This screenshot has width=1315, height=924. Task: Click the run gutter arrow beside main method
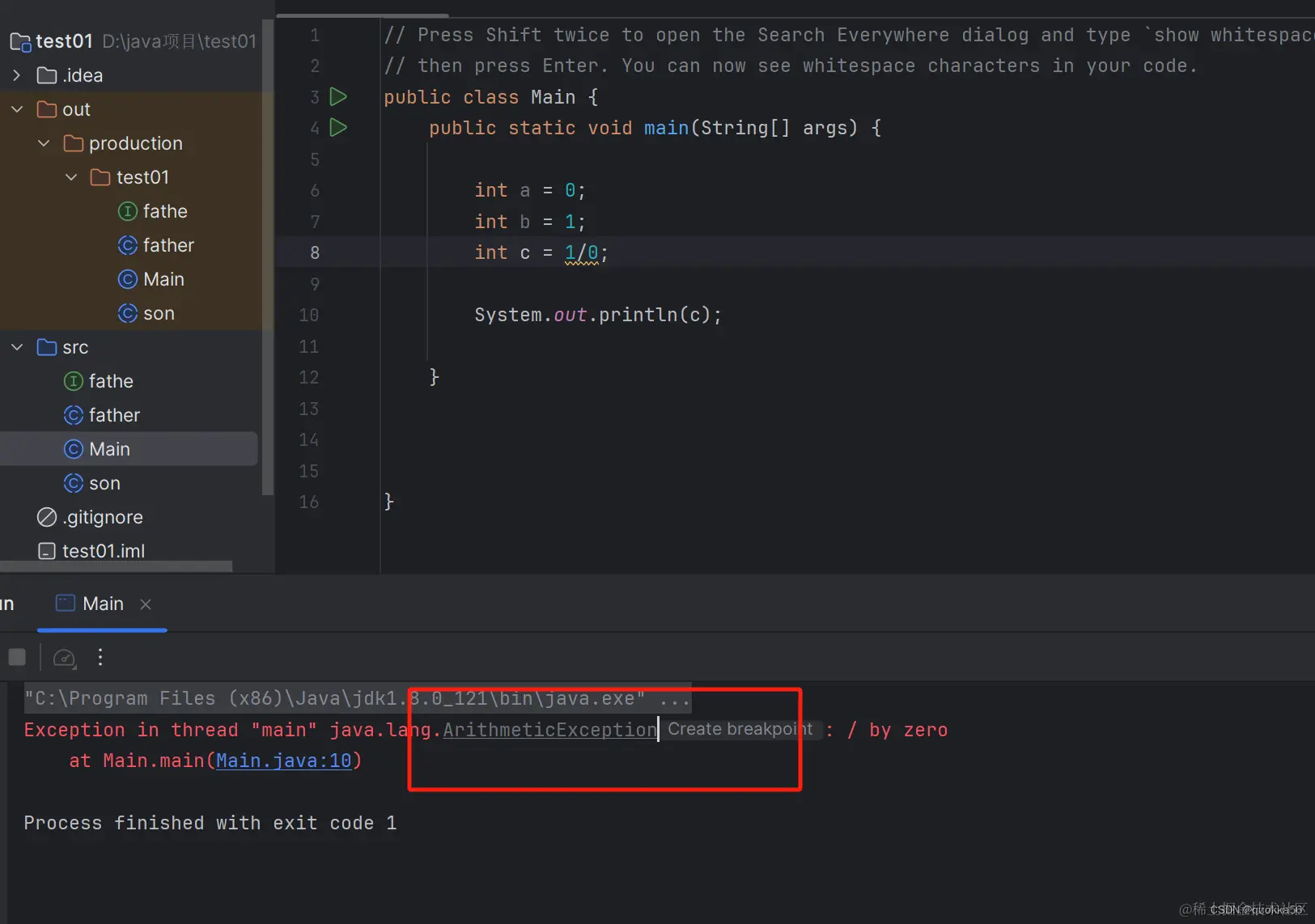click(x=338, y=128)
